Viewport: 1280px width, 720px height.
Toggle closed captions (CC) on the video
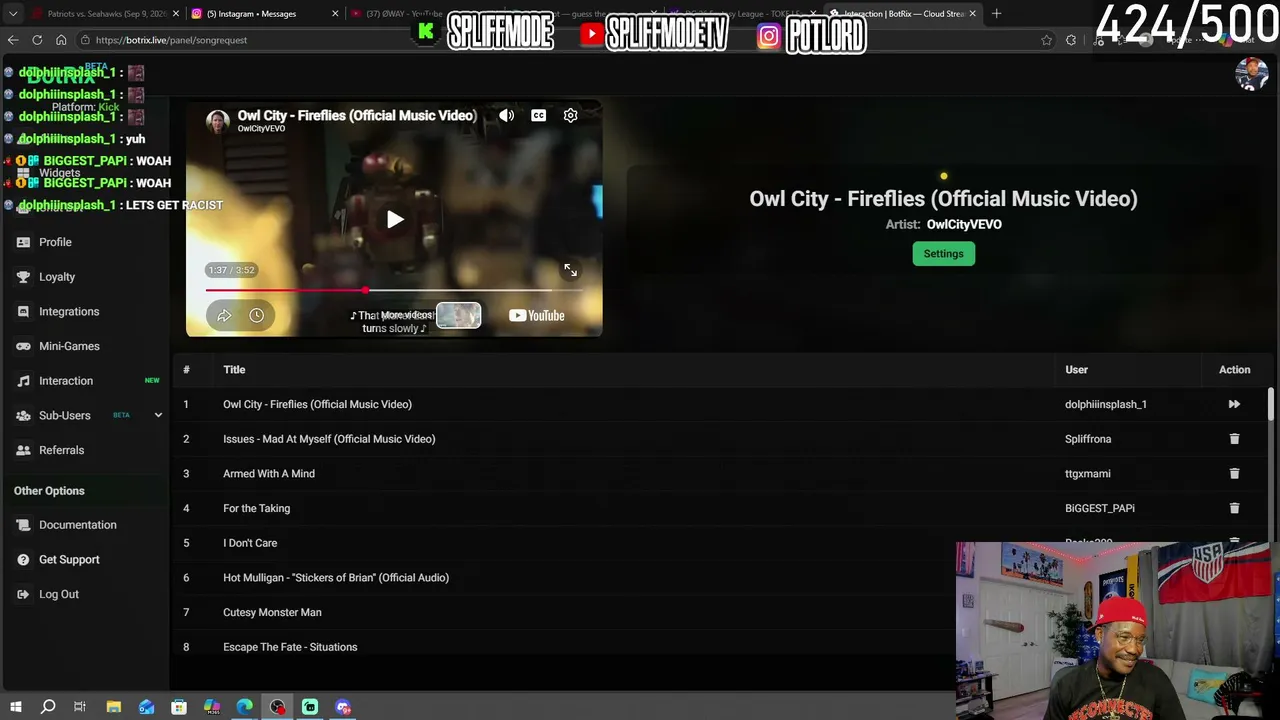(538, 116)
